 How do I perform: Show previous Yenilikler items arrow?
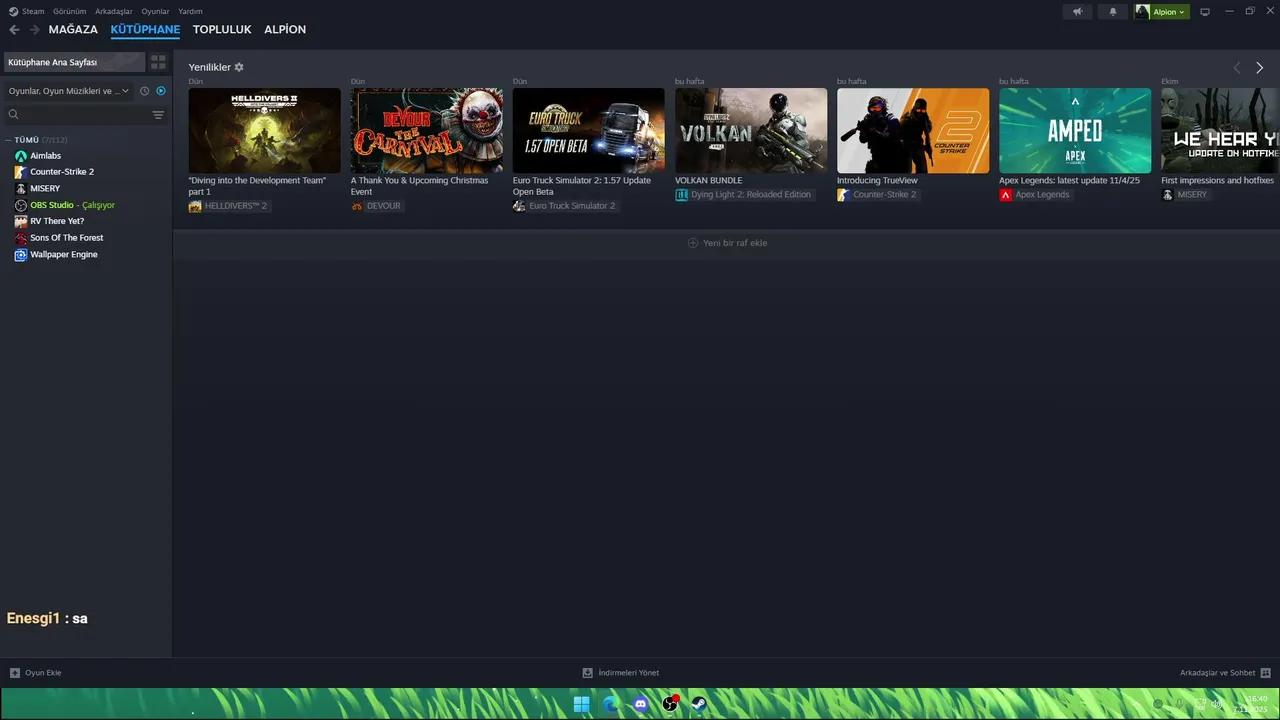1236,68
